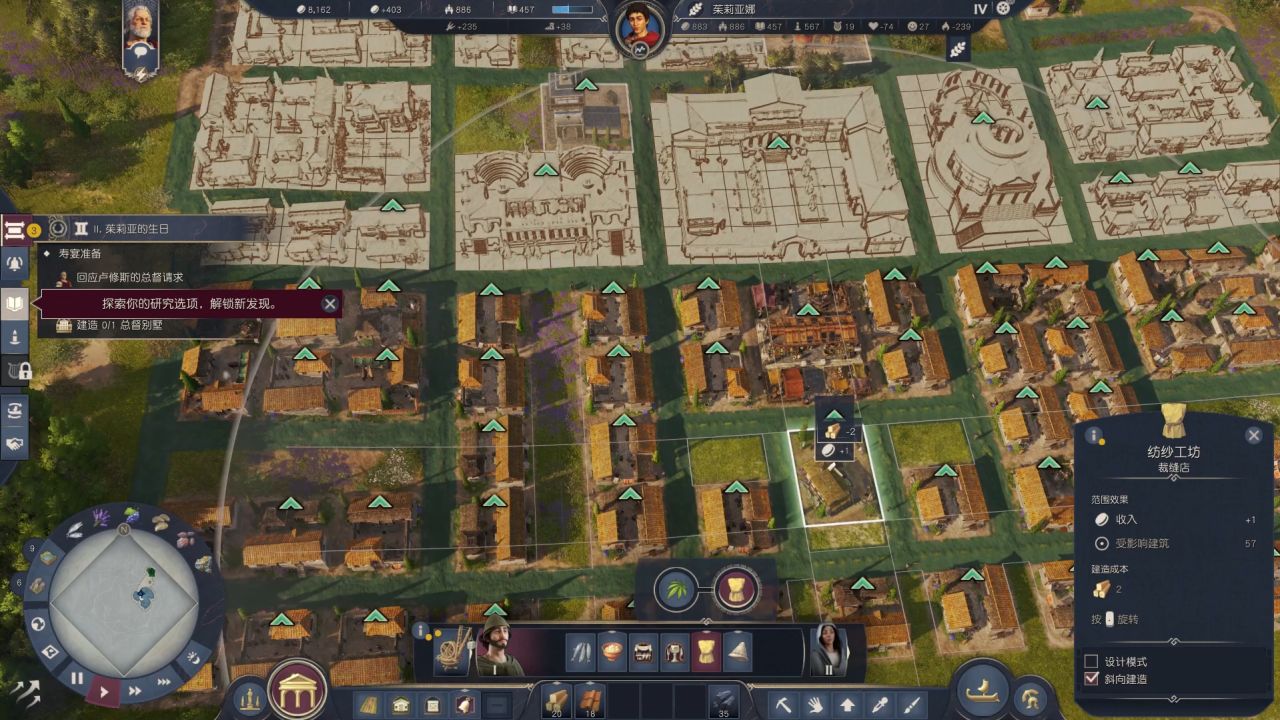The height and width of the screenshot is (720, 1280).
Task: Open the roads category in build bar
Action: point(369,704)
